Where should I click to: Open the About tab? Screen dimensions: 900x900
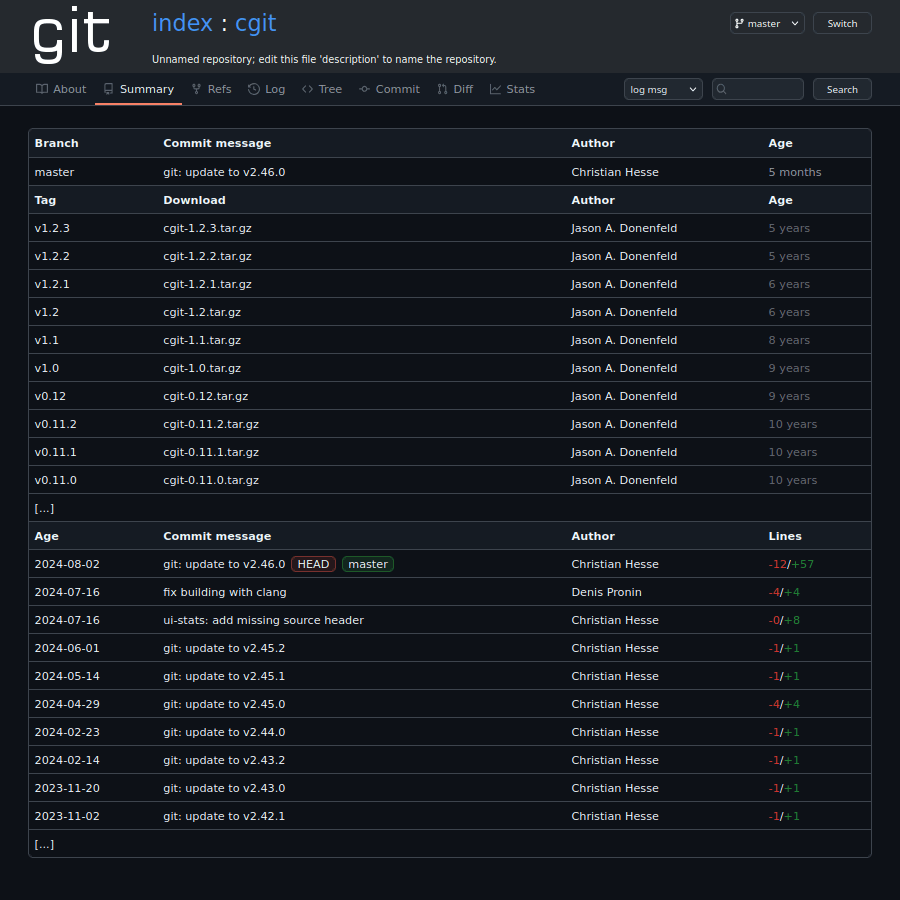pos(61,89)
